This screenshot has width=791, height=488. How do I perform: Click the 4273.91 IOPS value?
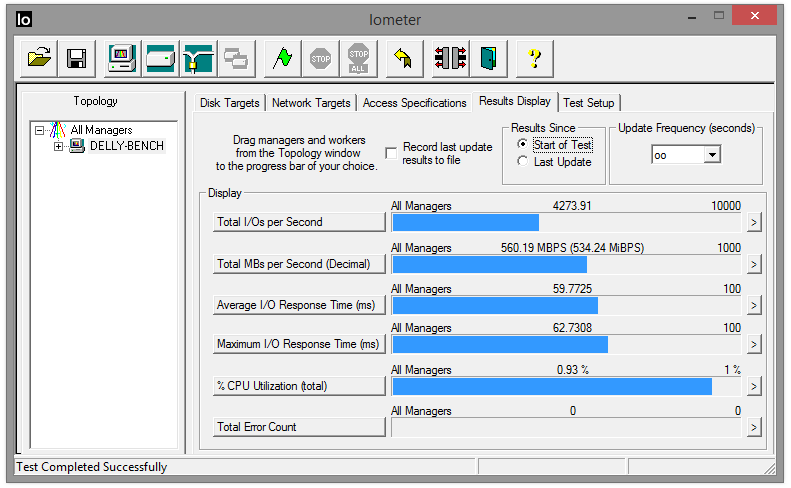[x=572, y=206]
